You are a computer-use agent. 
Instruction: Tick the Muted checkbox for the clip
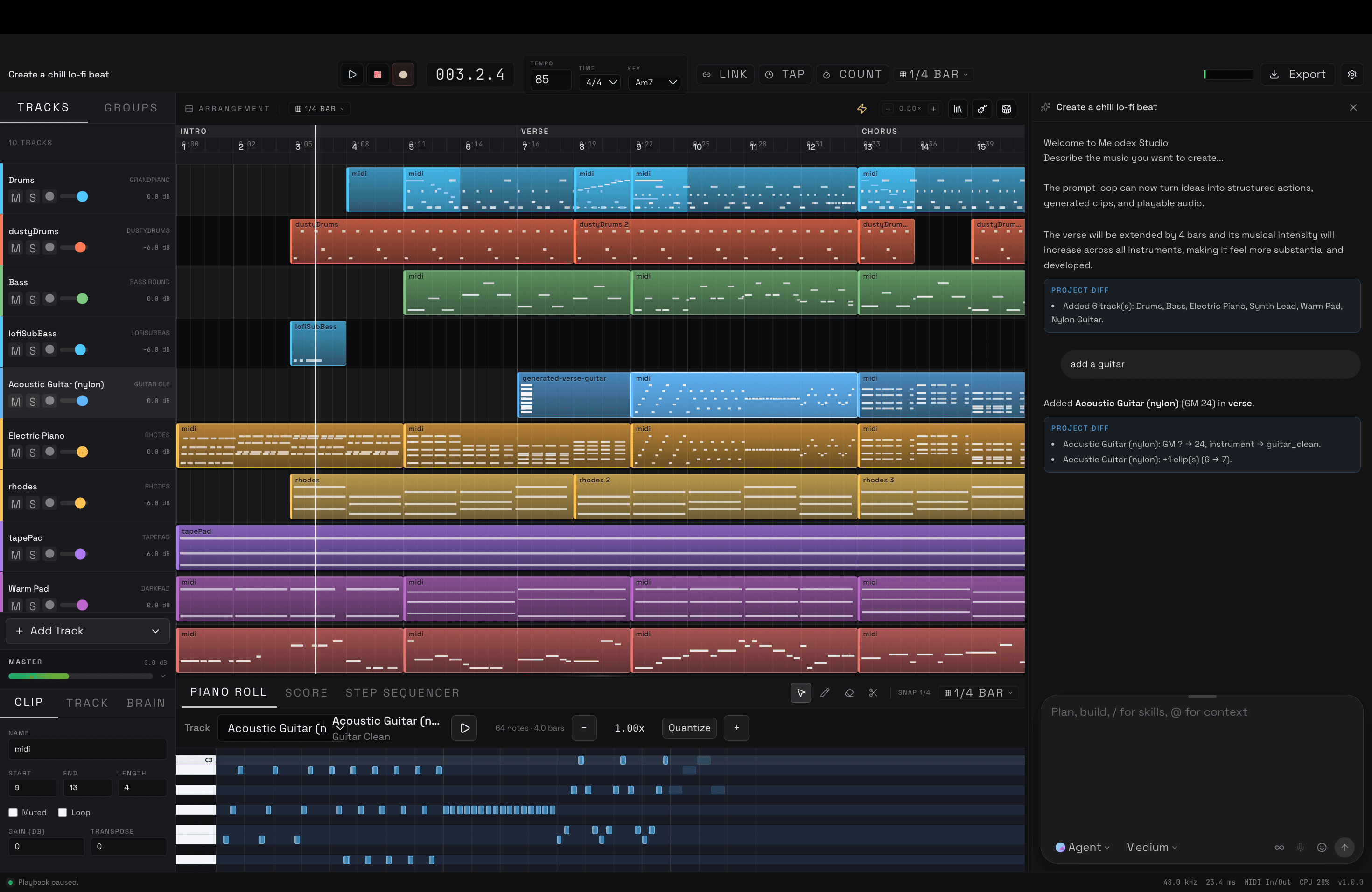click(13, 813)
